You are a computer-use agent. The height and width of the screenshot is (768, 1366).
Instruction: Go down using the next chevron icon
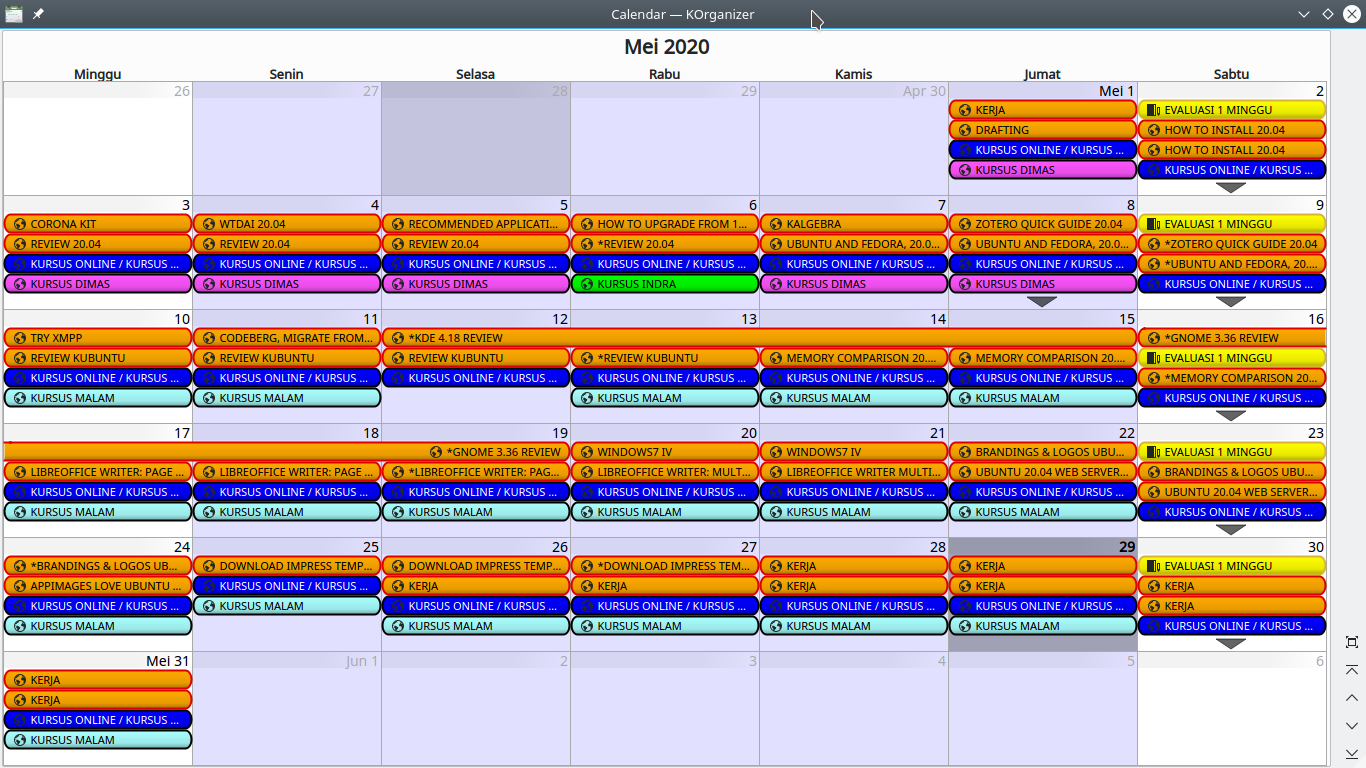coord(1352,723)
